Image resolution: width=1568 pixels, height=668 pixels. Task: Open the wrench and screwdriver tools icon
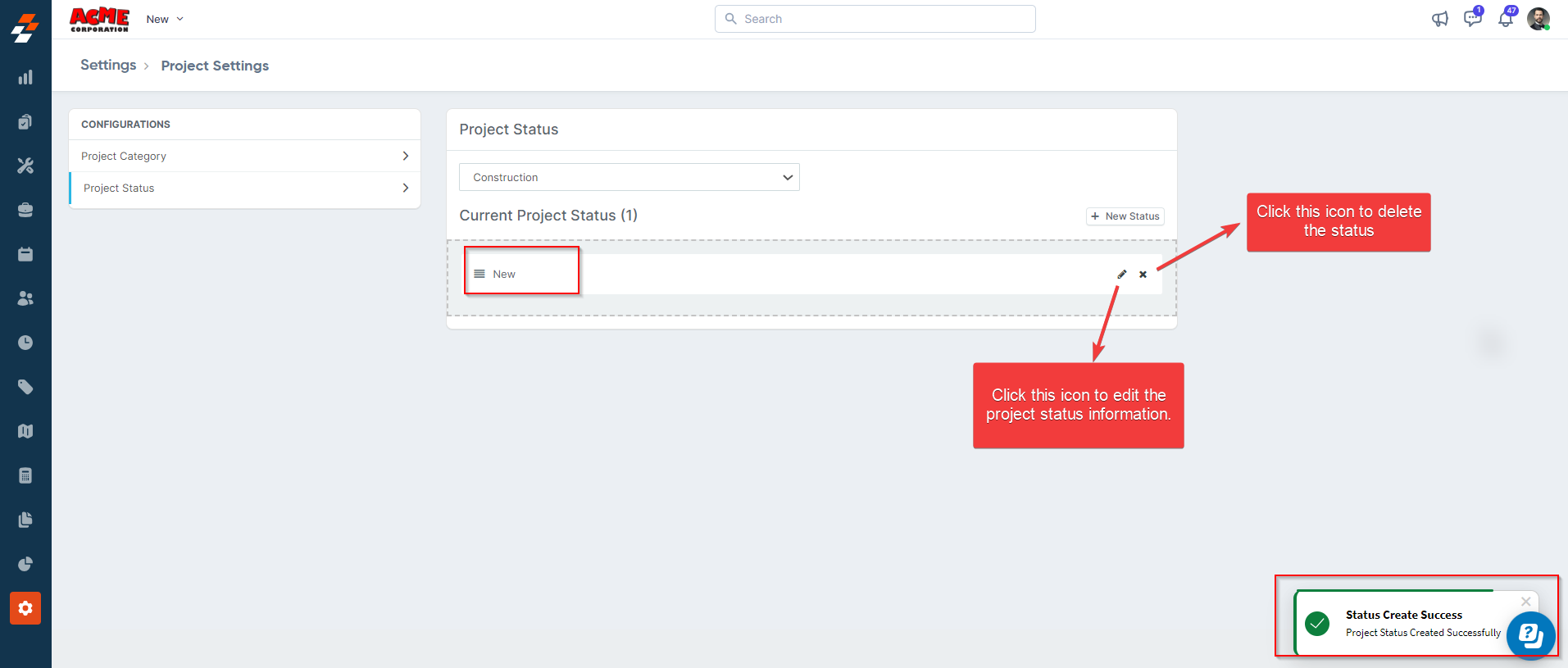tap(25, 166)
